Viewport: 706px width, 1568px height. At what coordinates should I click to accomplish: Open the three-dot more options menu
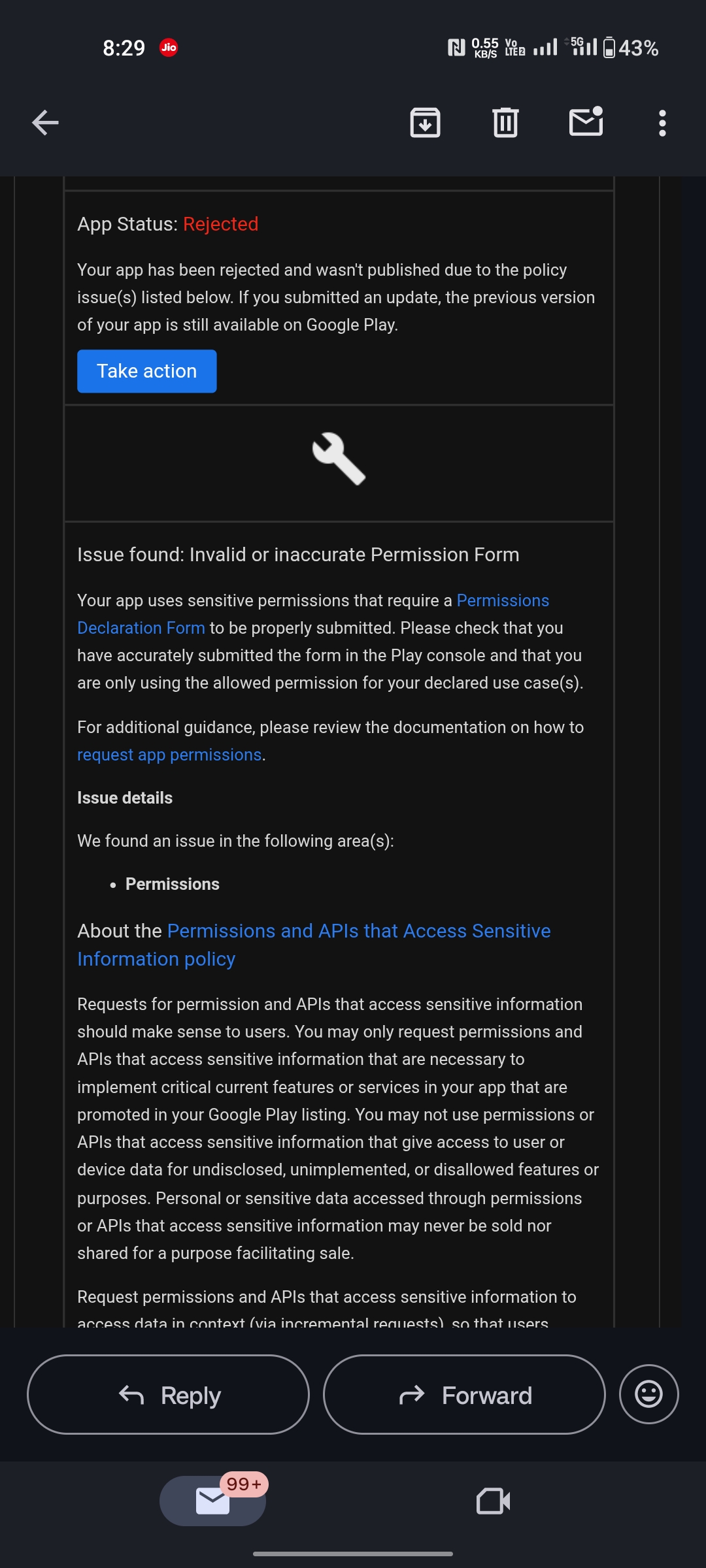click(x=662, y=123)
